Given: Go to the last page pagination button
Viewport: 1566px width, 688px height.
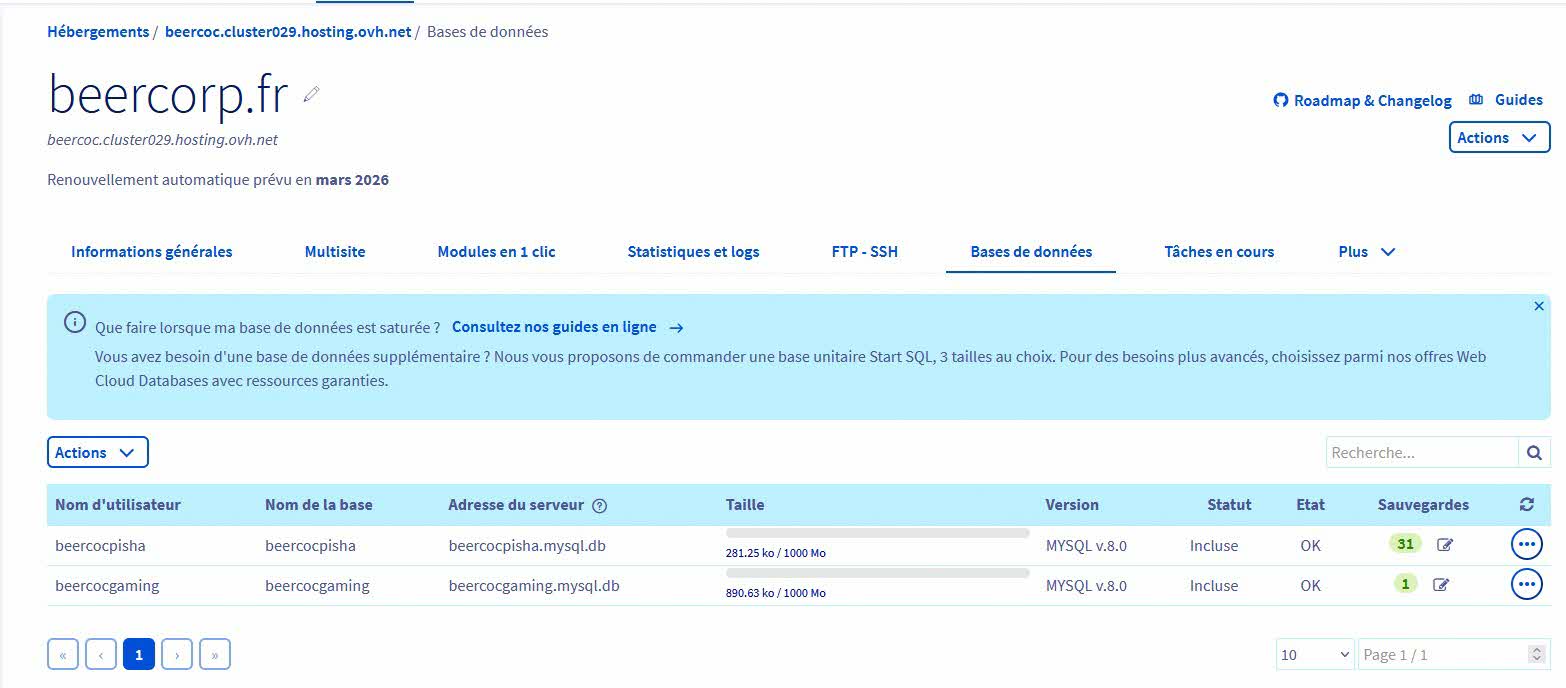Looking at the screenshot, I should [x=215, y=655].
